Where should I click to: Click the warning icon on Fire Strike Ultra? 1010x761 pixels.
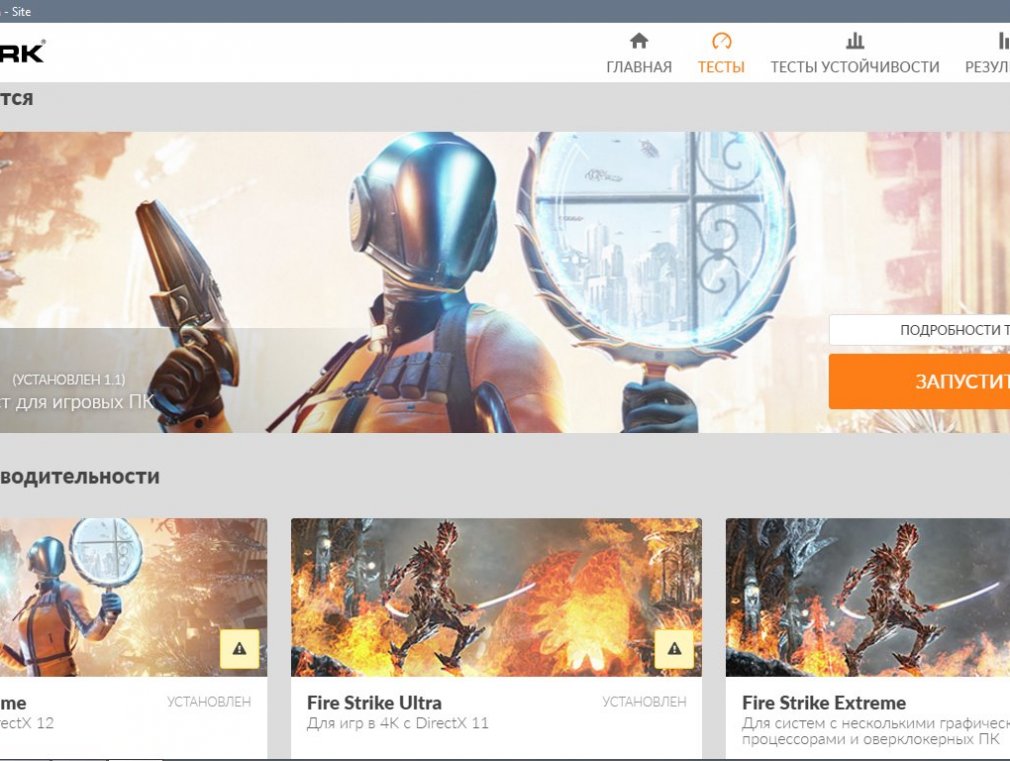click(674, 649)
